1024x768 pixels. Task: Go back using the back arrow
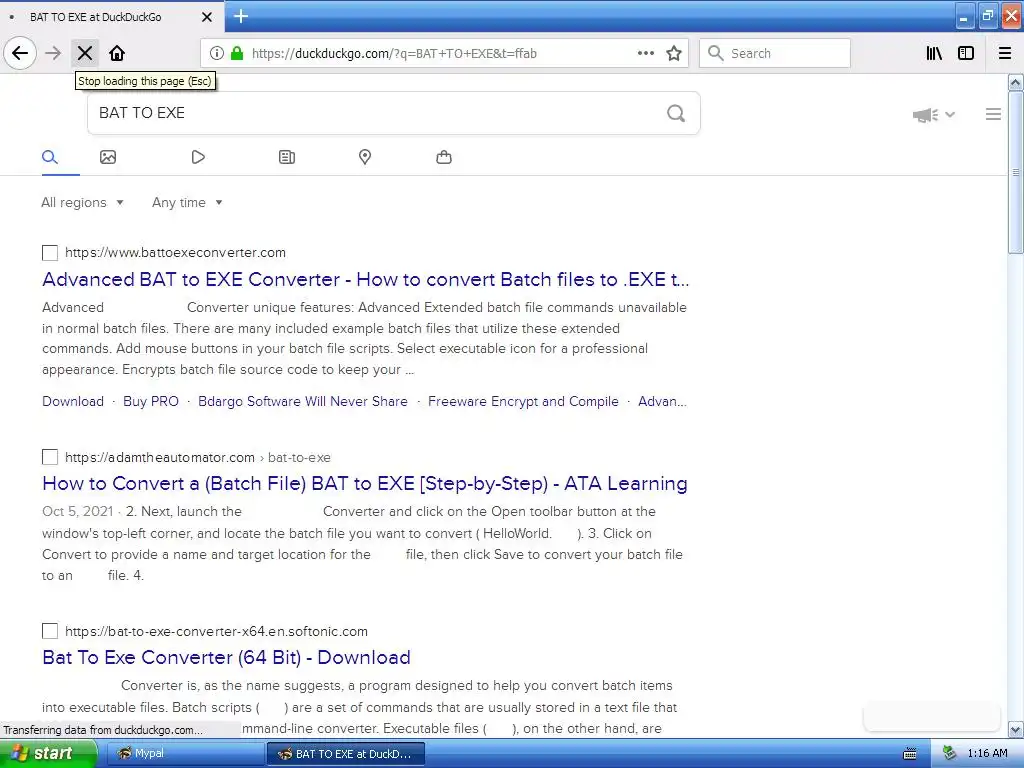[x=20, y=54]
